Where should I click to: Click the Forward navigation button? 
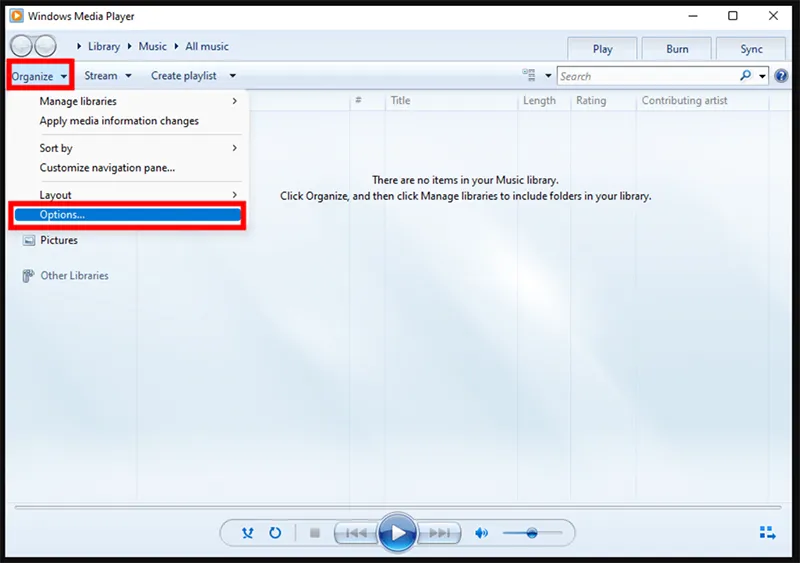click(45, 46)
